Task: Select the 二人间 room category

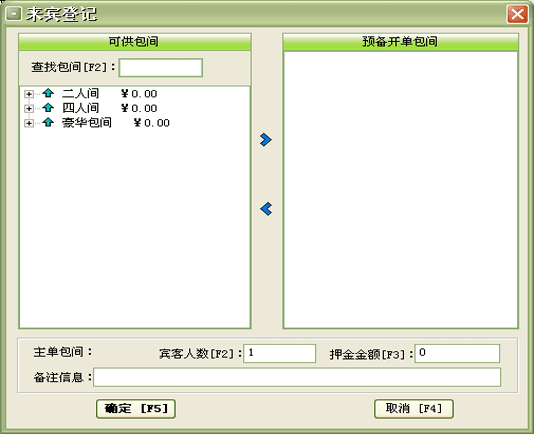Action: pos(80,93)
